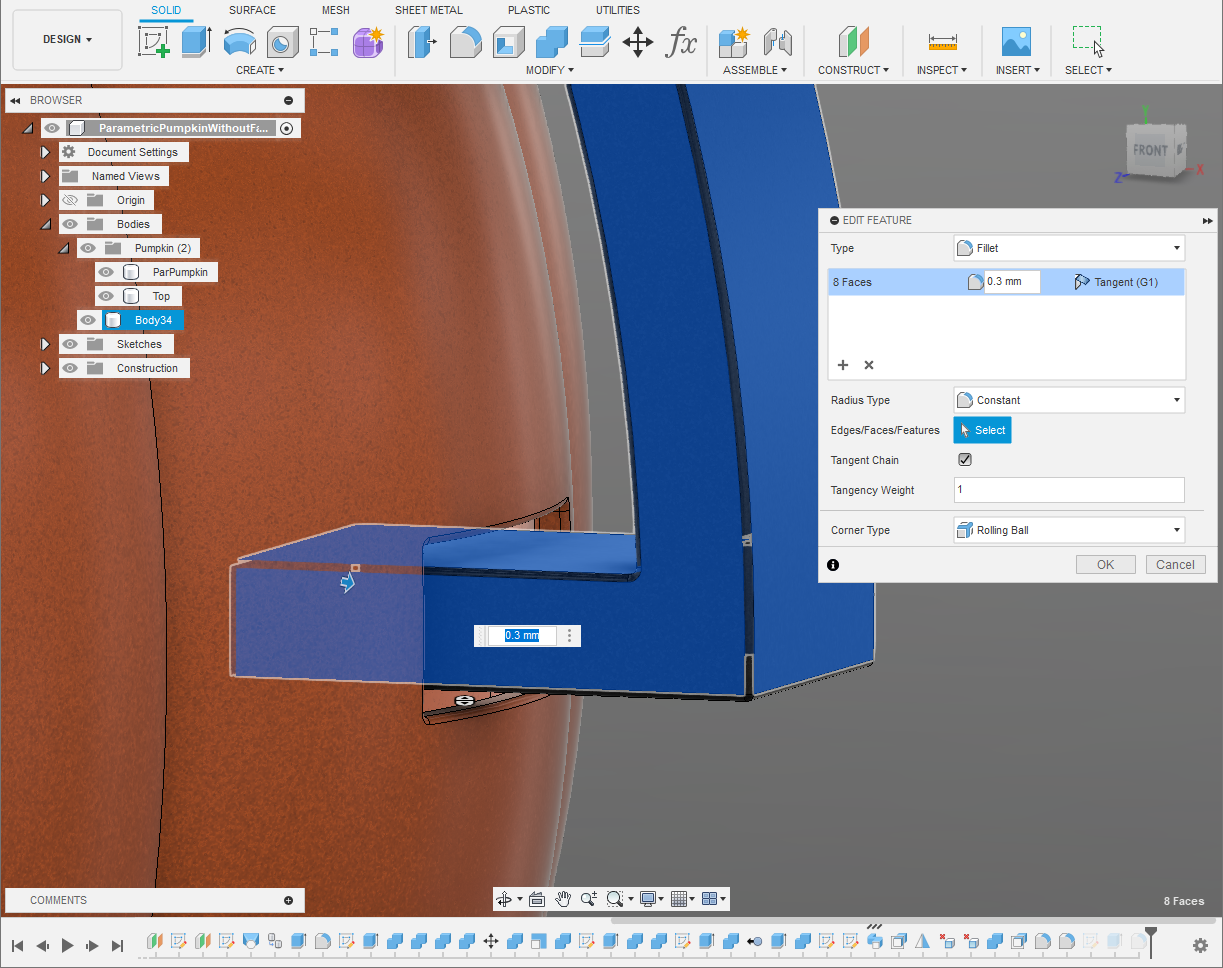
Task: Switch to the SURFACE tab
Action: click(252, 10)
